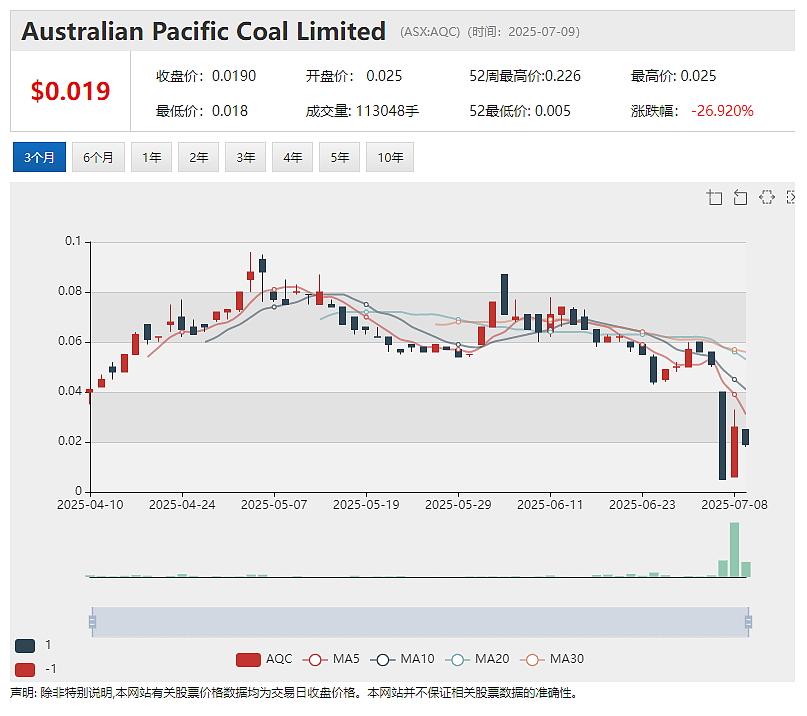The width and height of the screenshot is (807, 716).
Task: Switch to the 10年 range tab
Action: coord(390,157)
